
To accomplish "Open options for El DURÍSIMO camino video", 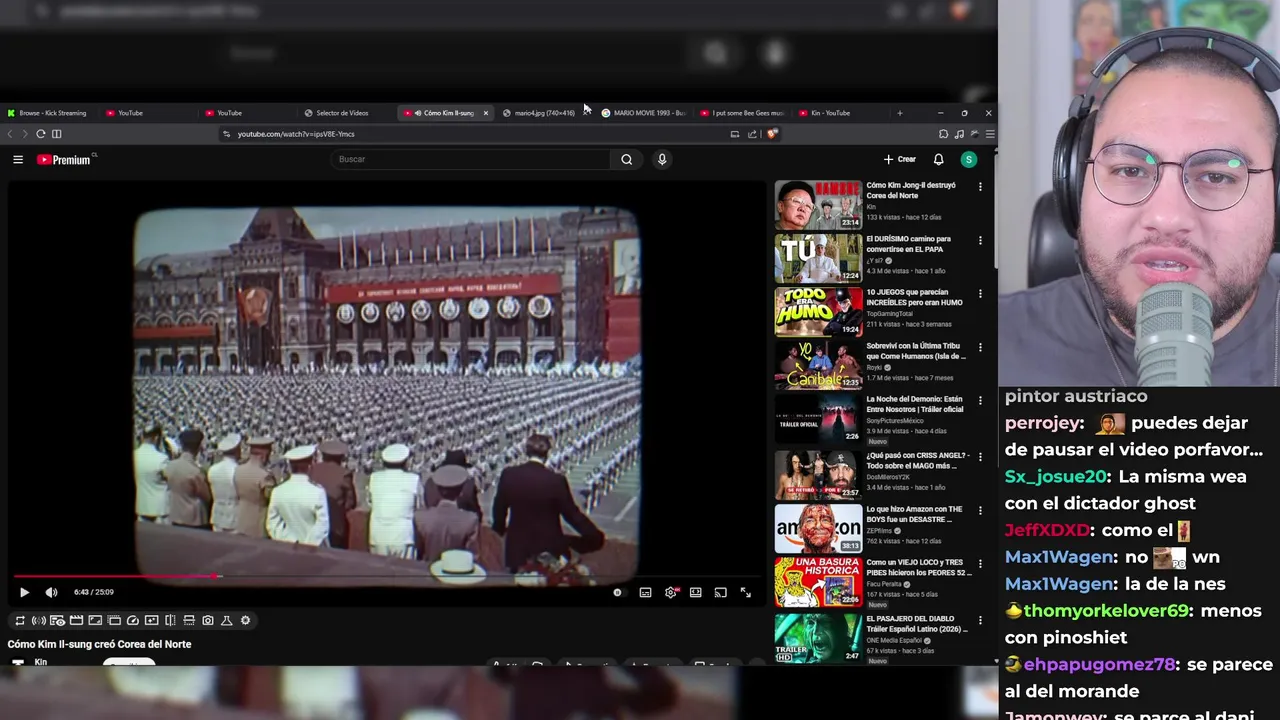I will point(980,241).
